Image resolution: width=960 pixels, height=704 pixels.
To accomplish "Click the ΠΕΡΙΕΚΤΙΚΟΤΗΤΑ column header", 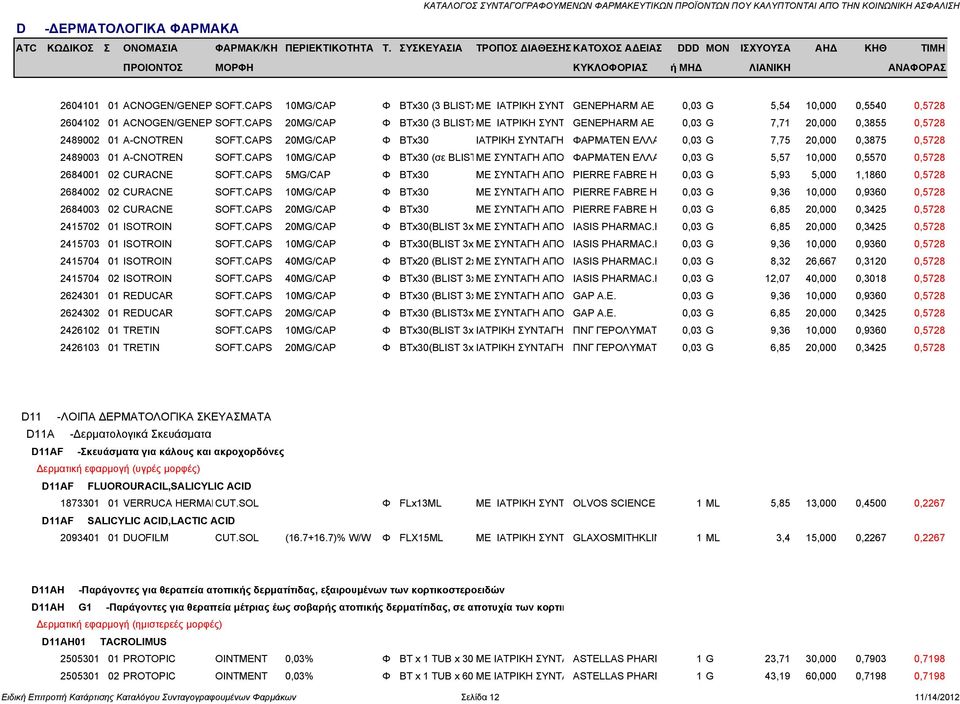I will pyautogui.click(x=329, y=48).
